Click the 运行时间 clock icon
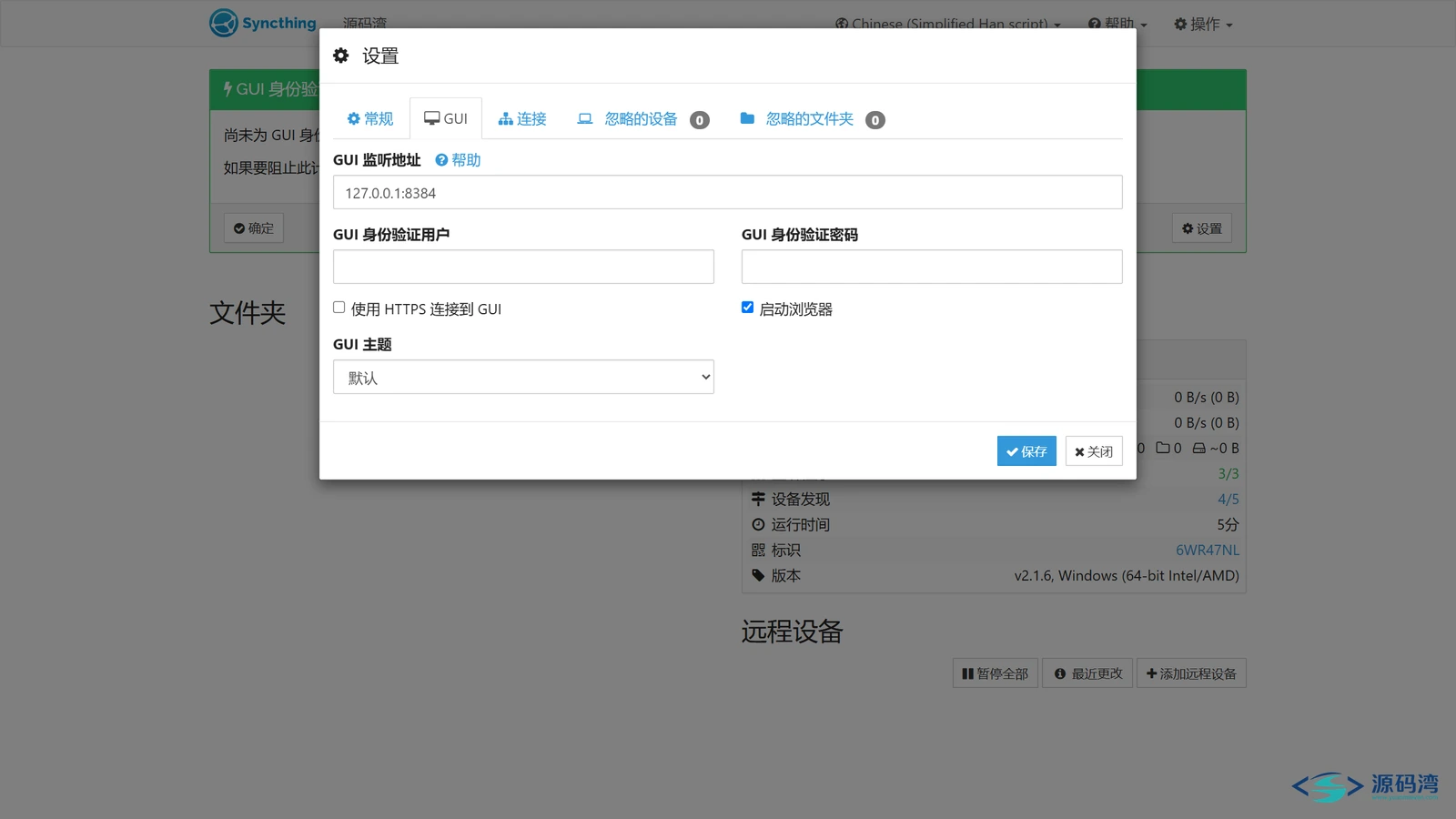 [x=758, y=524]
